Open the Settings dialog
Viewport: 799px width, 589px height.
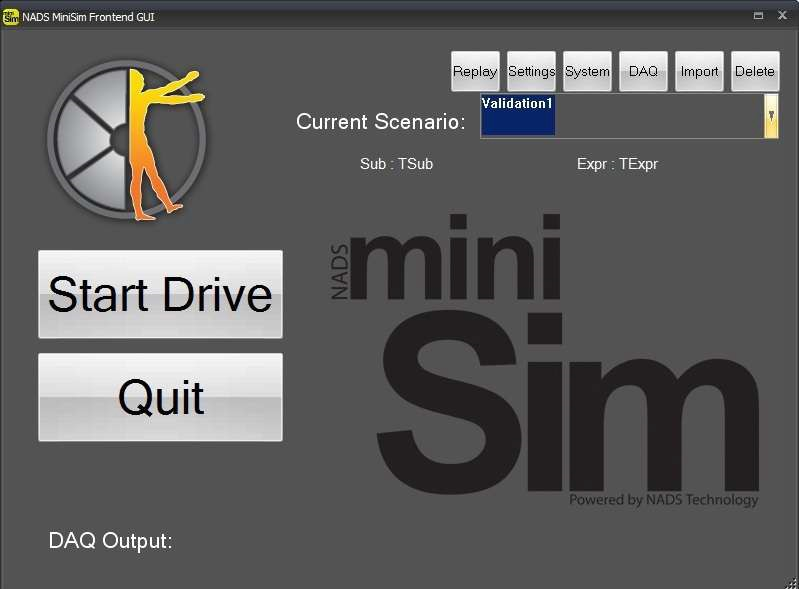click(531, 71)
